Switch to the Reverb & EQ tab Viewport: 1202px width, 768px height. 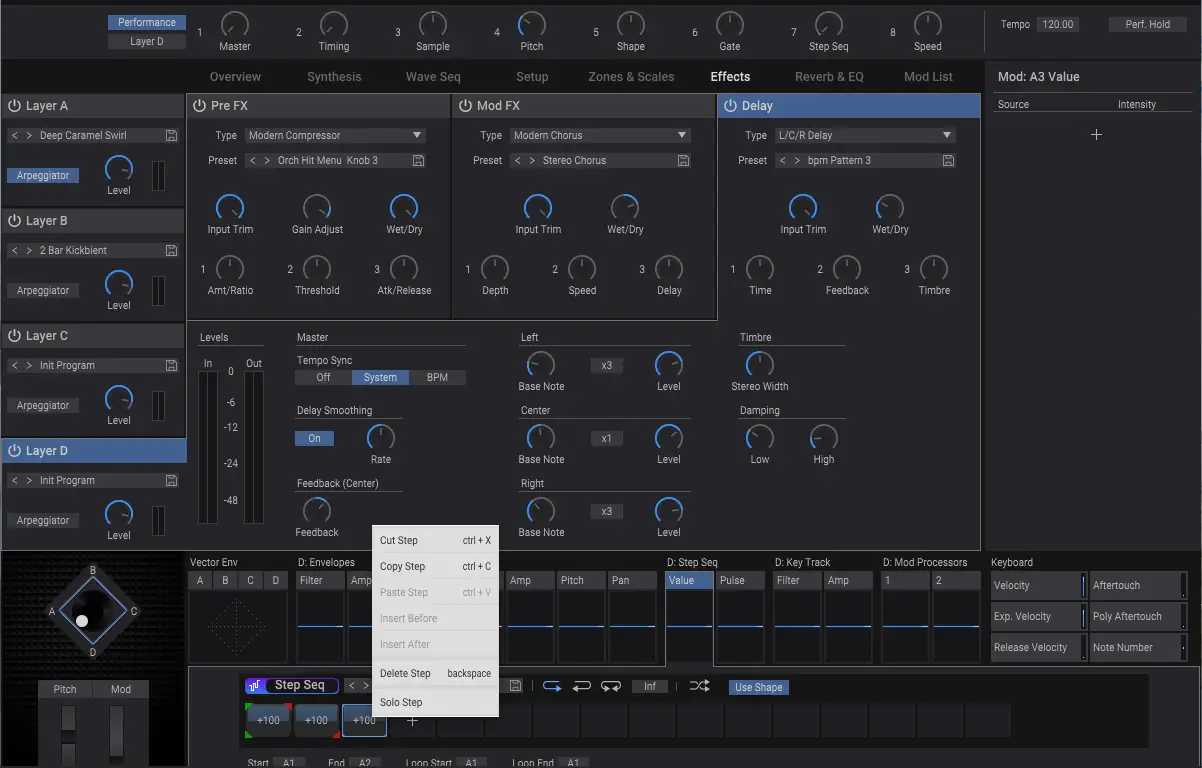pyautogui.click(x=828, y=77)
